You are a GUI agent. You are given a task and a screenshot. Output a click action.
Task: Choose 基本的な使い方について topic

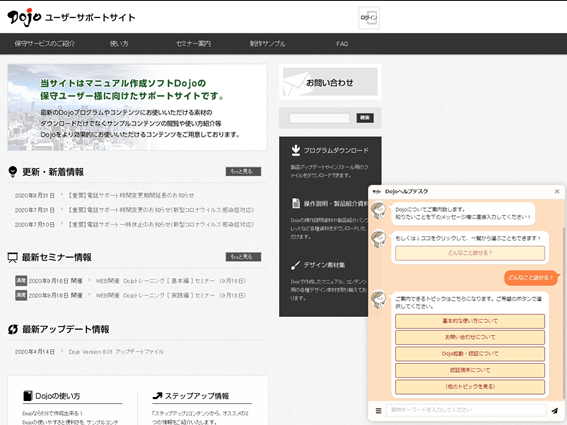coord(470,321)
